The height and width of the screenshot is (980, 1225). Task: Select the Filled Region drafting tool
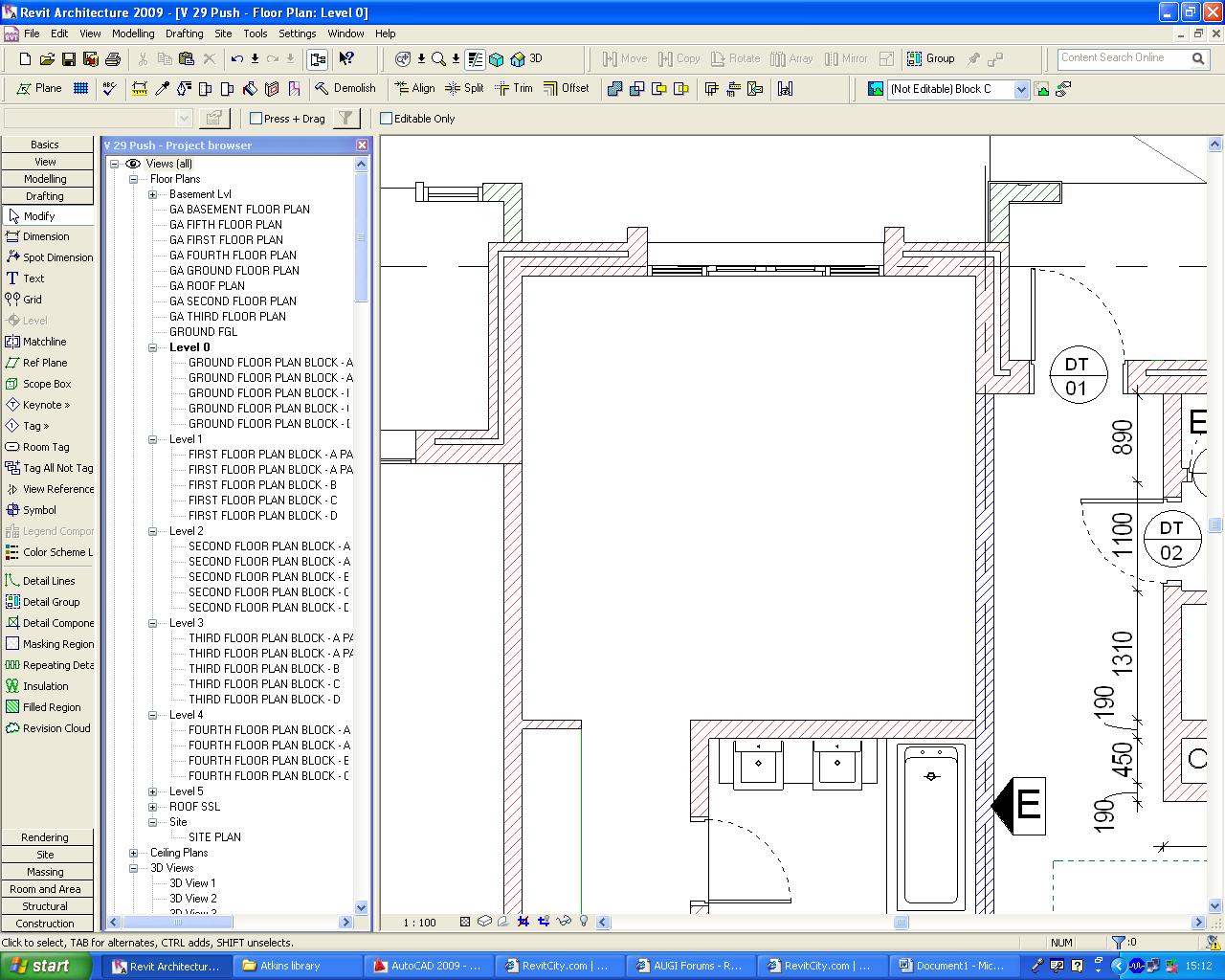50,707
